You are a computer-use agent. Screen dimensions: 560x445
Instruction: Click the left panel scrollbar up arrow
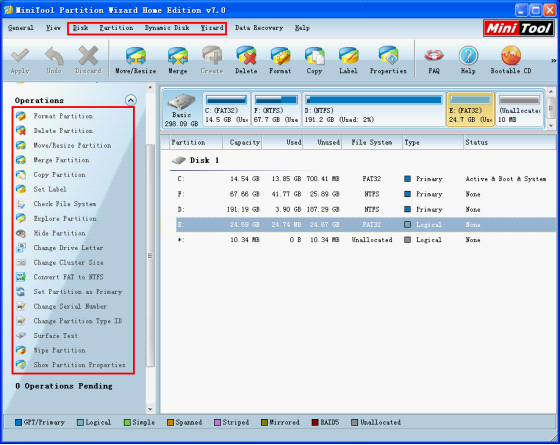tap(150, 87)
